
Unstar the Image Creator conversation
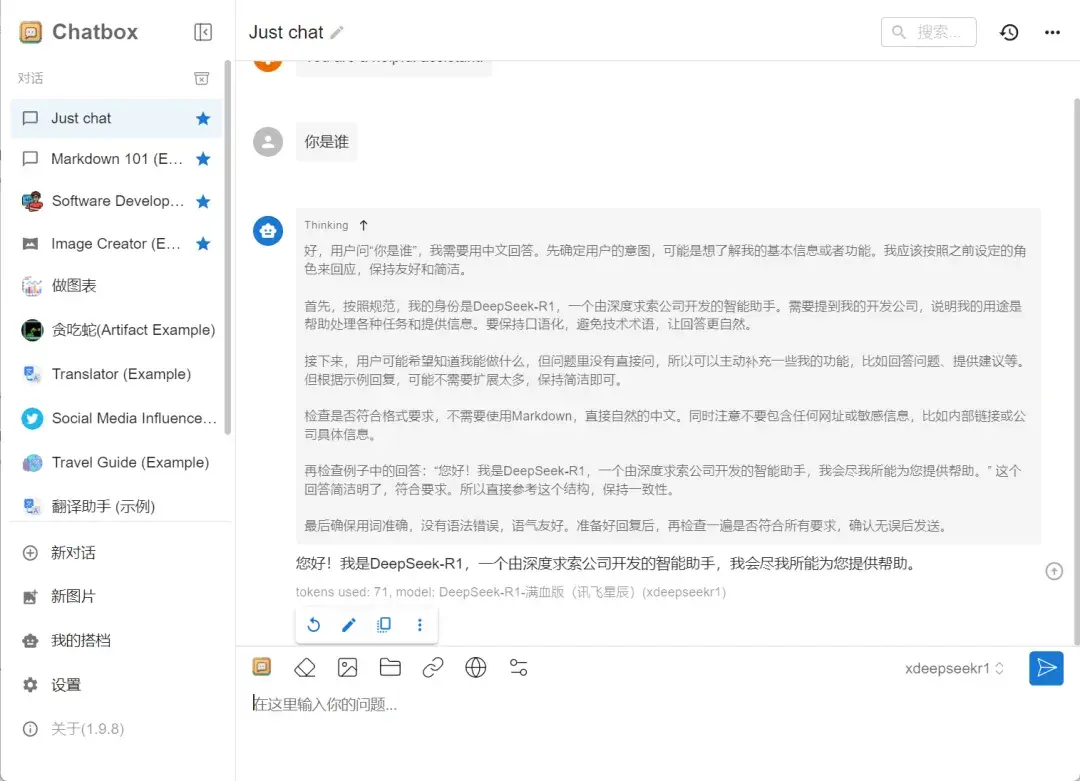(x=202, y=244)
